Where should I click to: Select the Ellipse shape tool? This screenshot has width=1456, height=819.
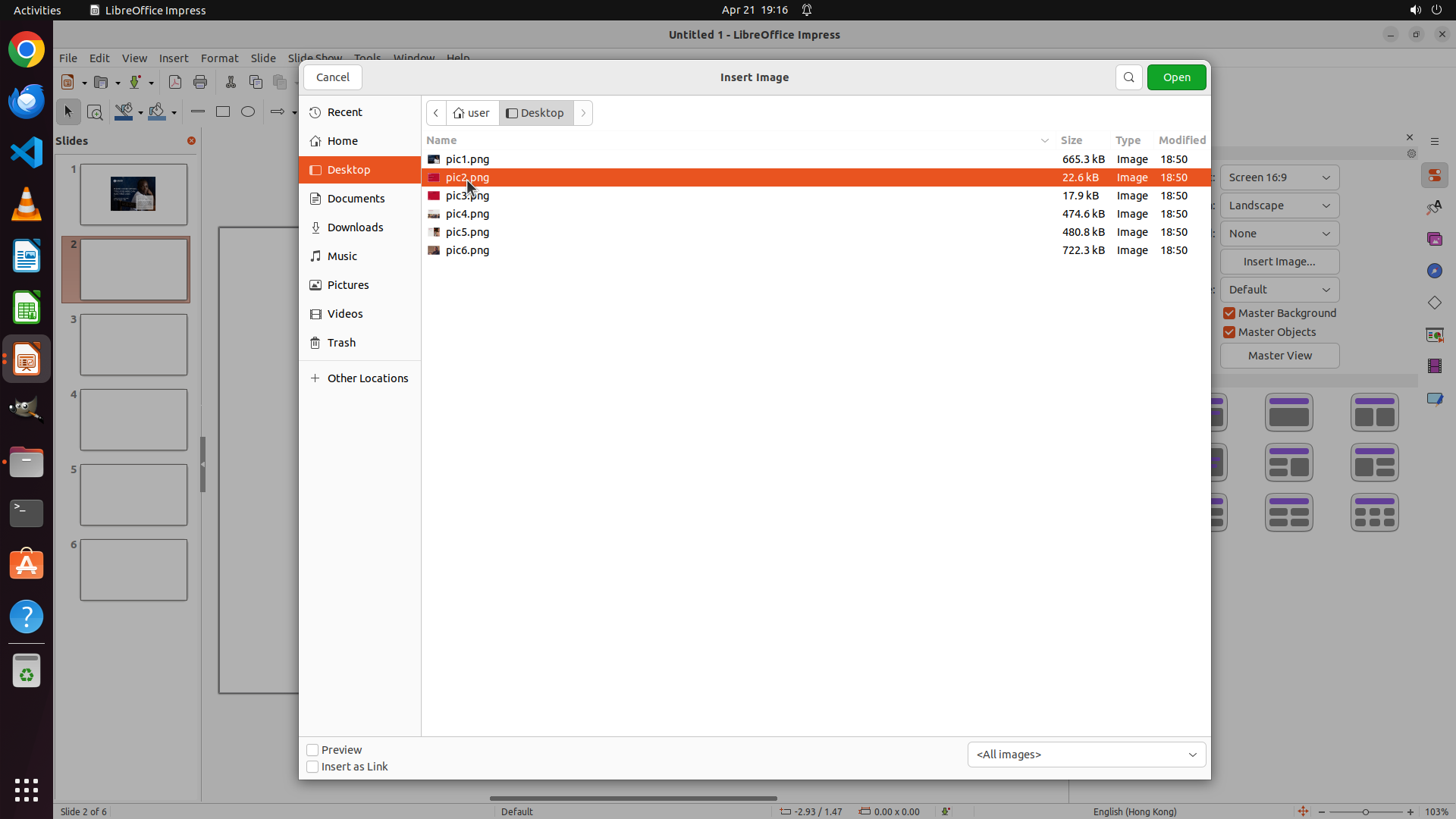click(x=248, y=111)
